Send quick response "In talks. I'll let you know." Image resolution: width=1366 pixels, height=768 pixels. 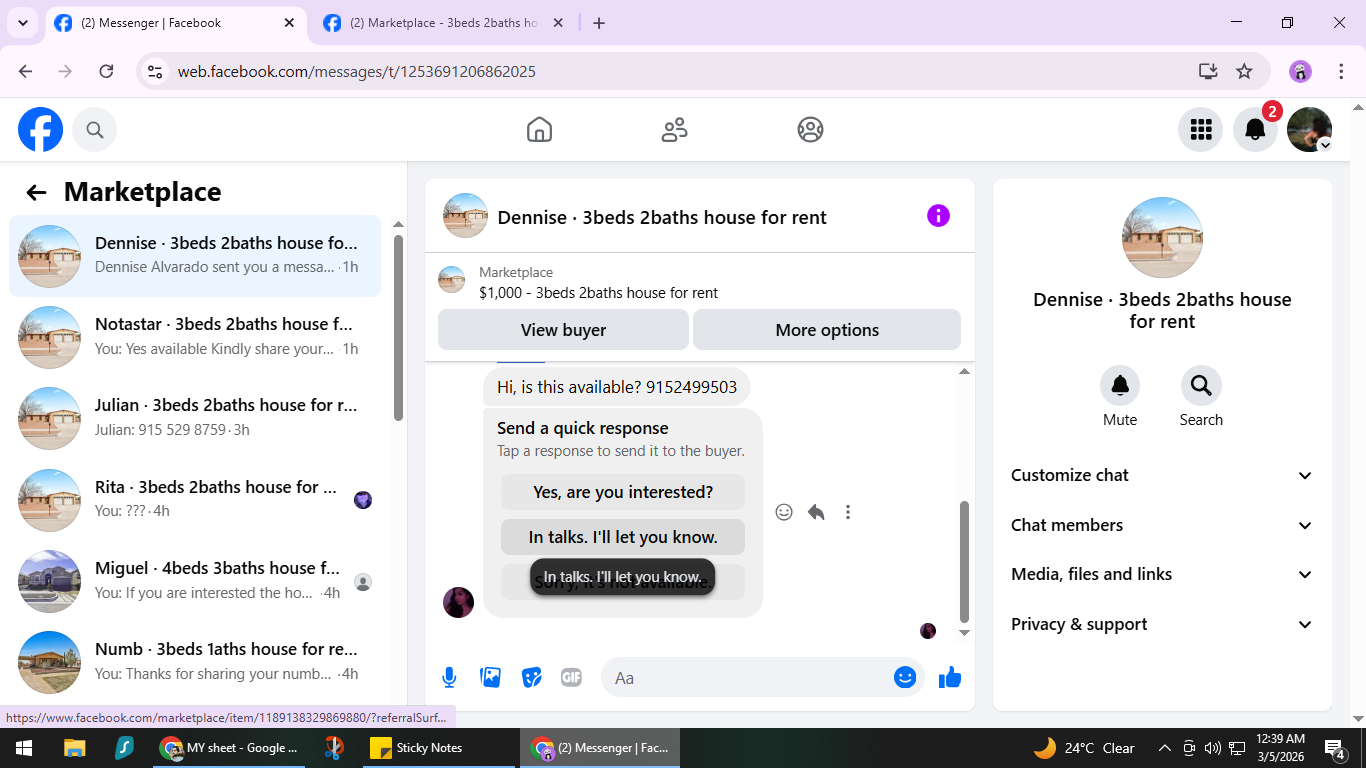623,537
